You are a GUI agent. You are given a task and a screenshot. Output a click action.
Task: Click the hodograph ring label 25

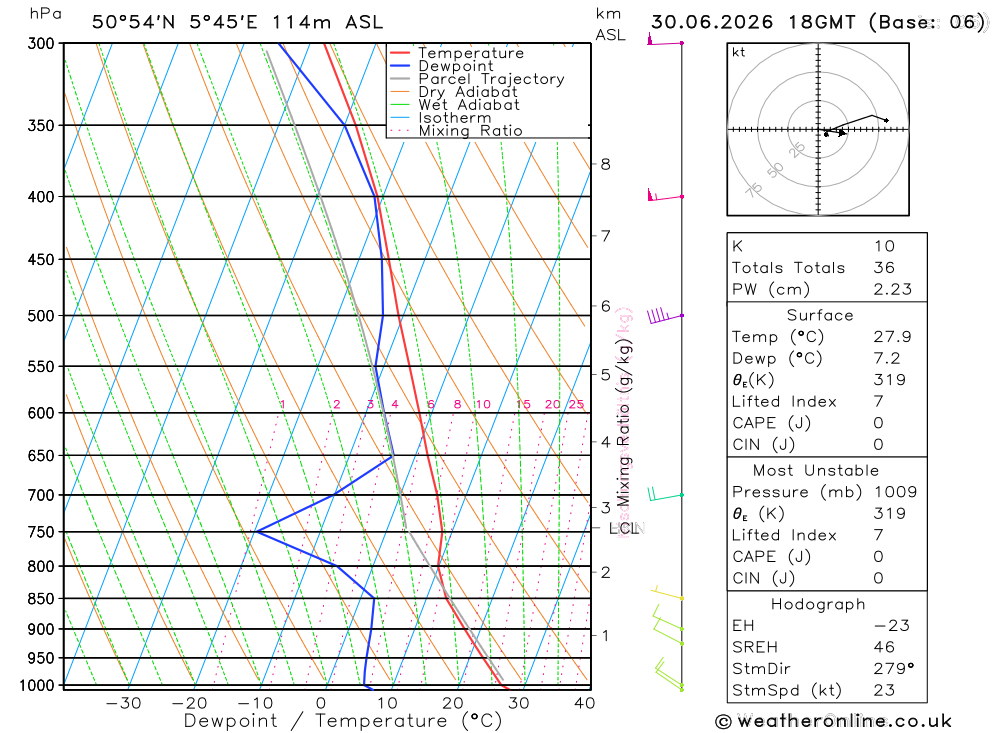tap(797, 150)
